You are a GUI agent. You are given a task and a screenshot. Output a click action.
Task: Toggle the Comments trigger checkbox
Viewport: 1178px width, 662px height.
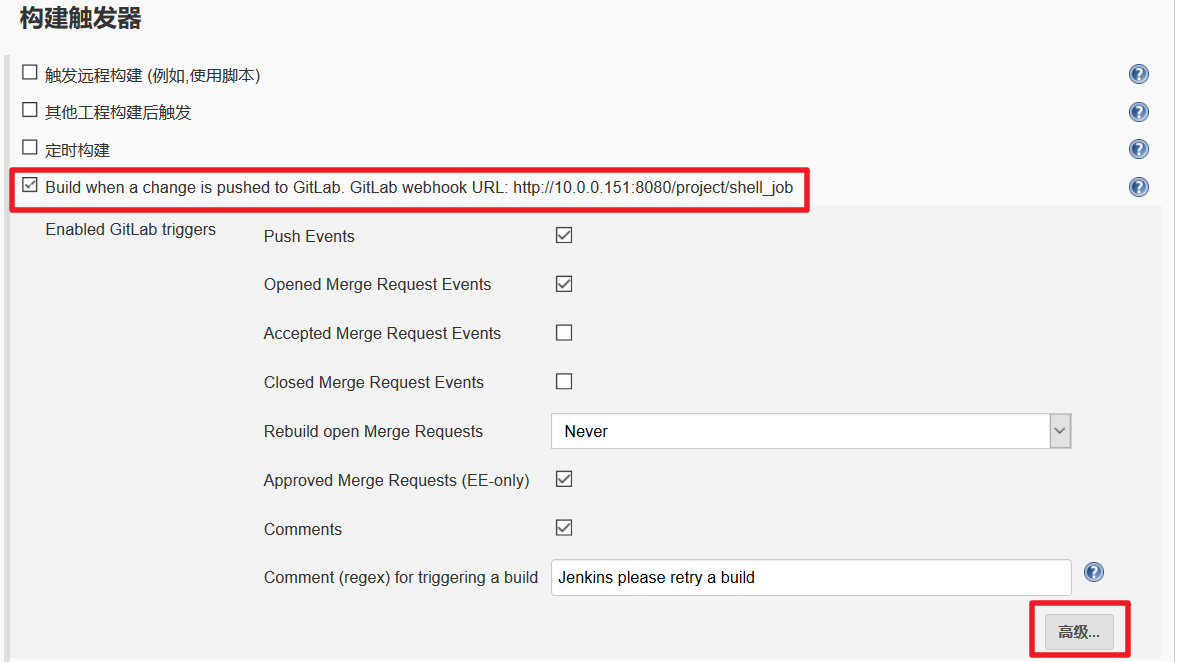pos(564,528)
